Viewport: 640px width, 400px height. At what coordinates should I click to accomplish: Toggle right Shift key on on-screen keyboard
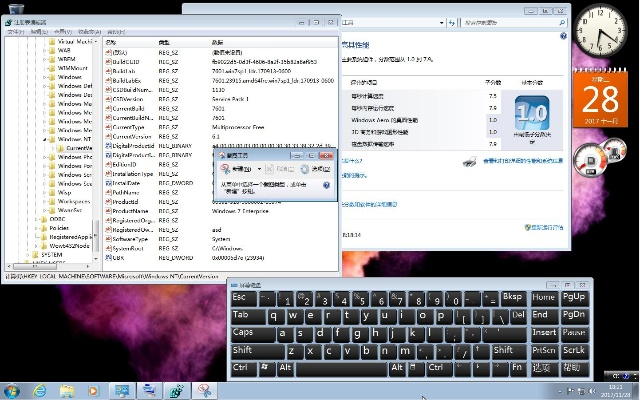(509, 350)
